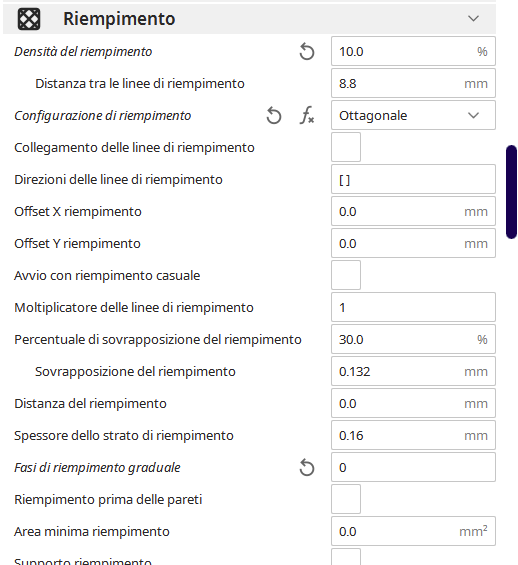Click the Densità del riempimento label
The height and width of the screenshot is (565, 518).
[x=83, y=52]
